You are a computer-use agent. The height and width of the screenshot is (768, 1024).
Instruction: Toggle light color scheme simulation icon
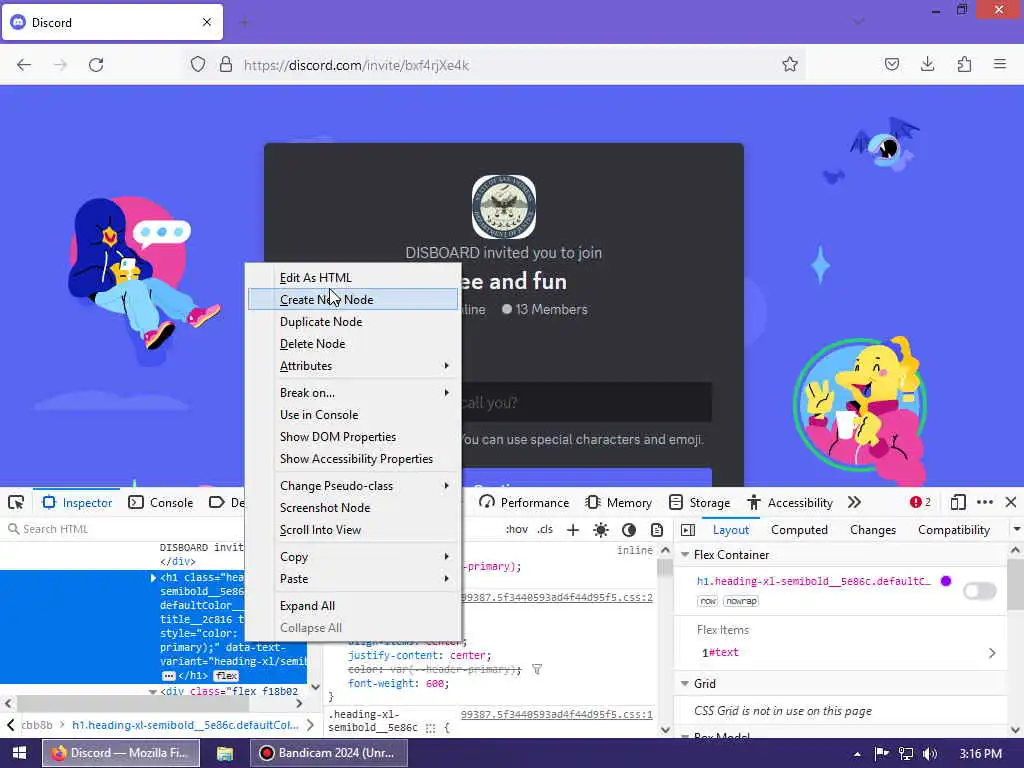coord(601,530)
